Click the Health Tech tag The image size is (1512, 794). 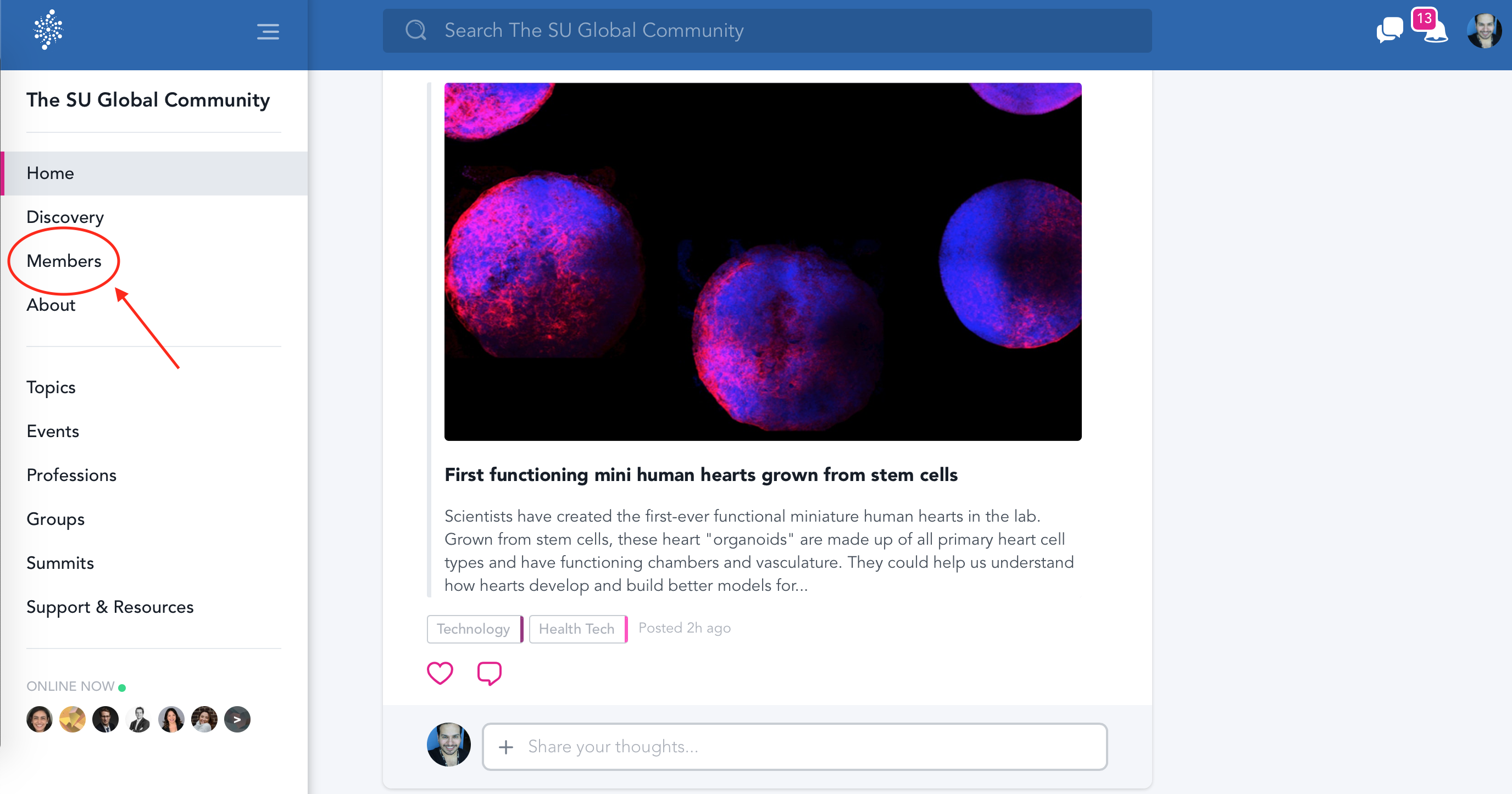point(577,629)
